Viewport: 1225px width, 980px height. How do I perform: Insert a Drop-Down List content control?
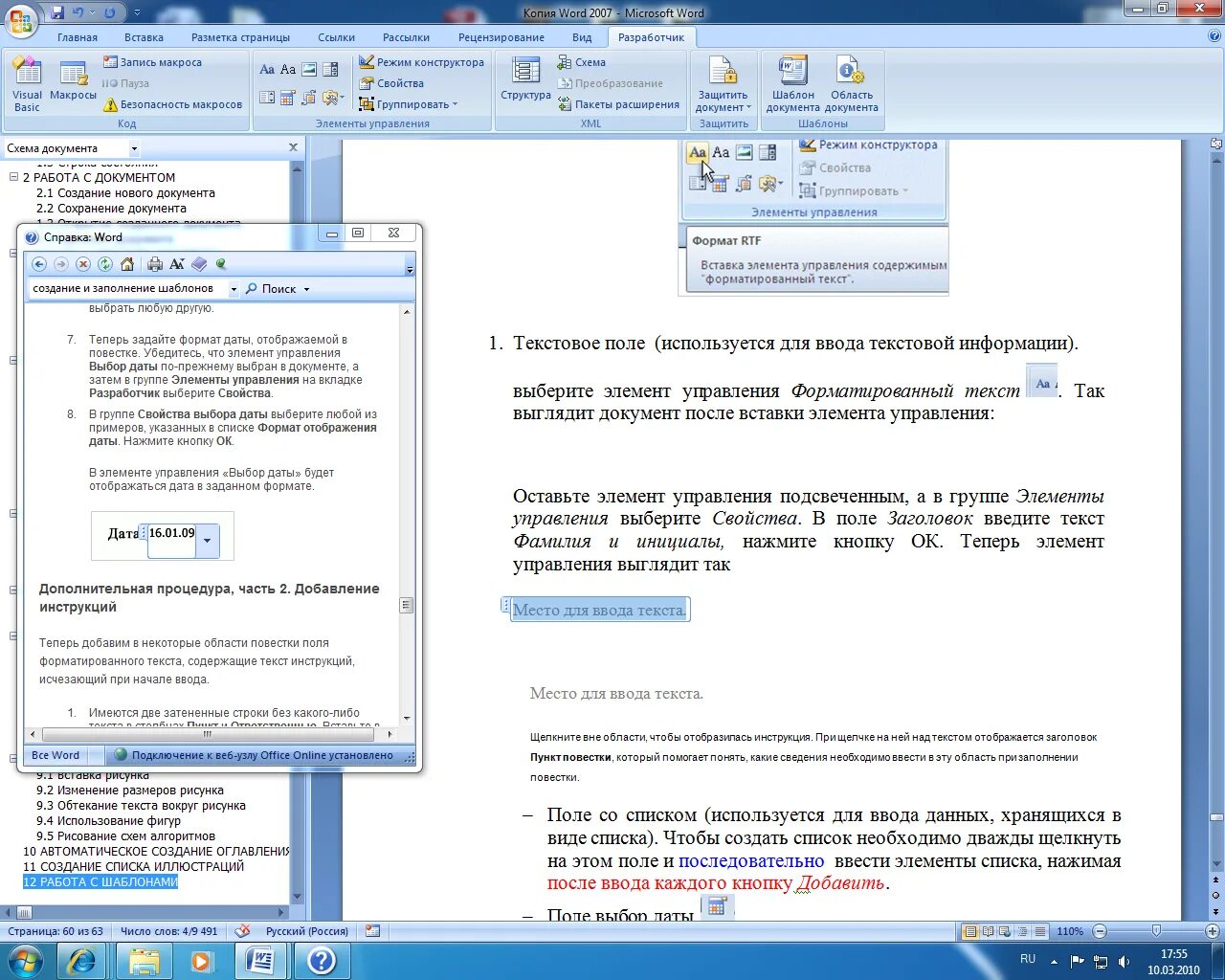(x=267, y=98)
